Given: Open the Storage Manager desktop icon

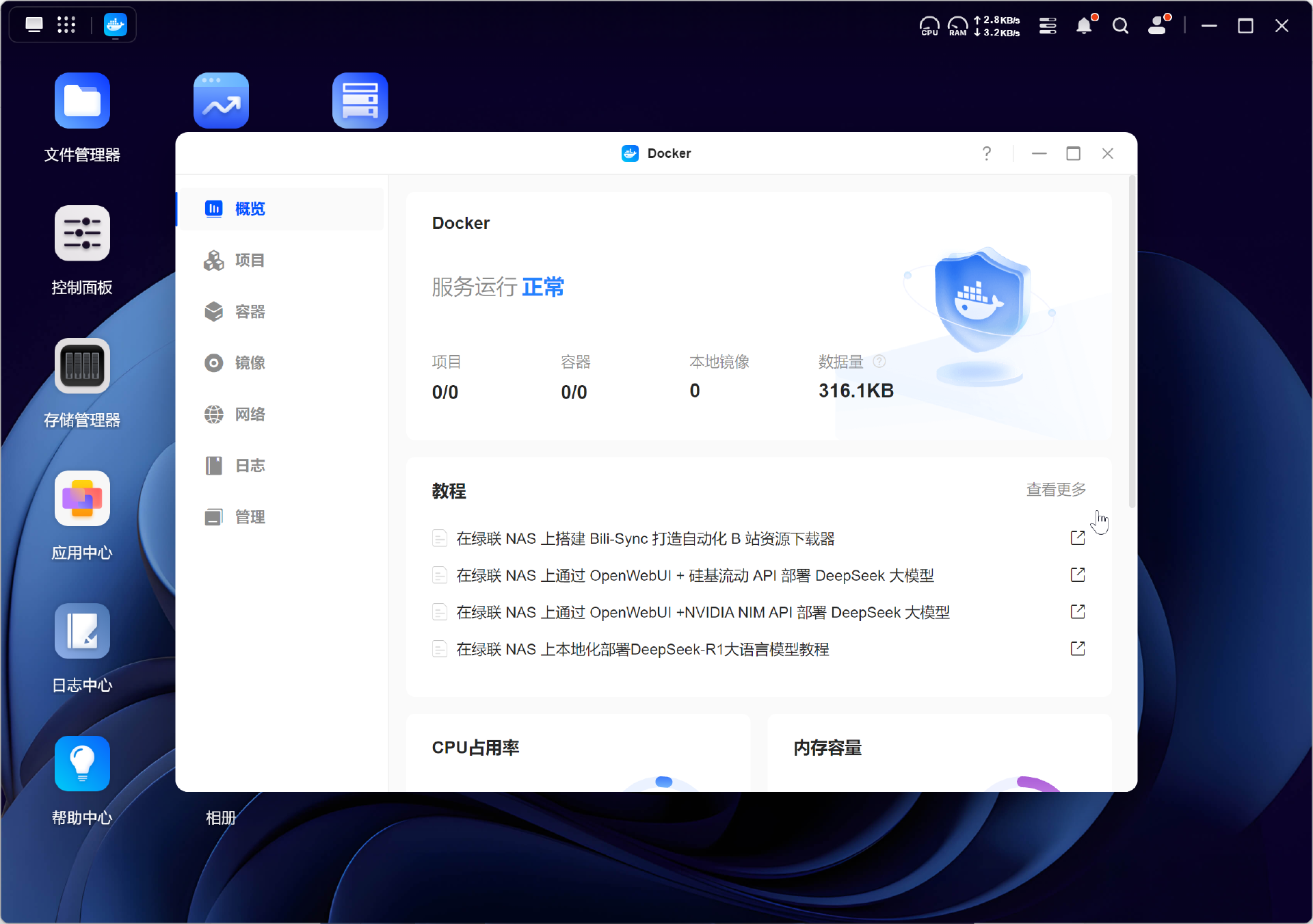Looking at the screenshot, I should tap(82, 366).
